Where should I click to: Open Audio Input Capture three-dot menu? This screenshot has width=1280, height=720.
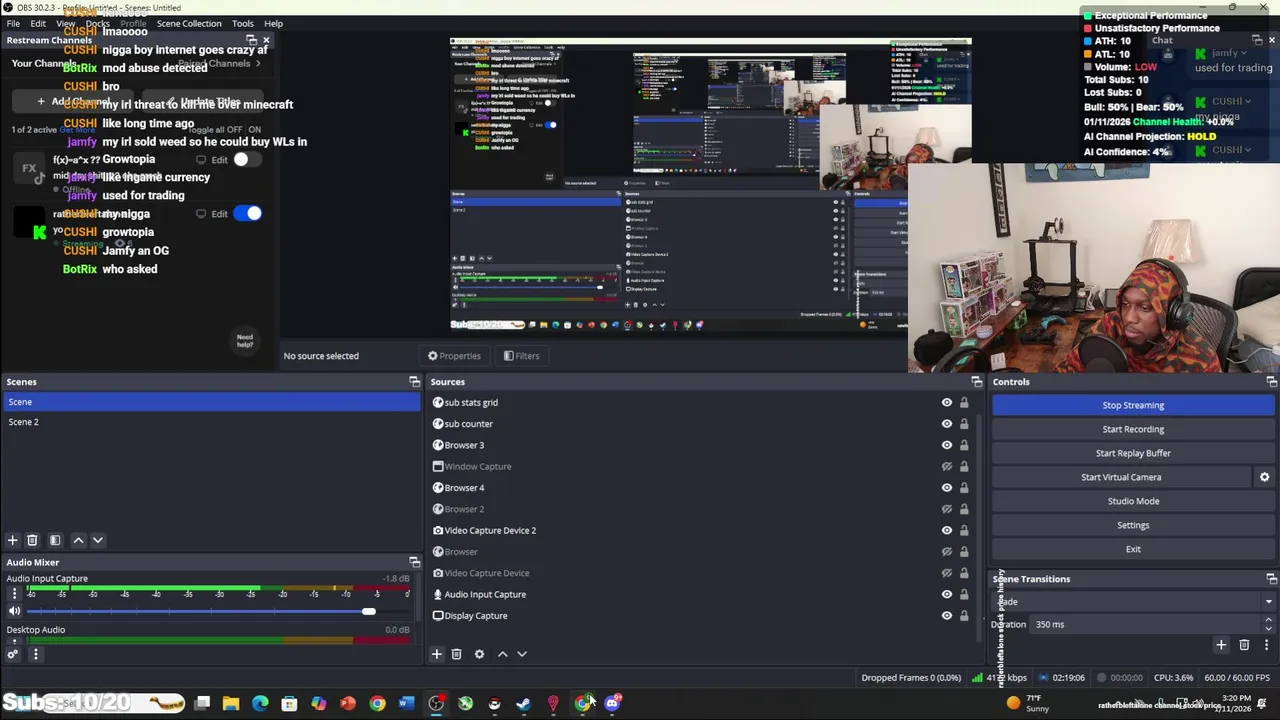14,594
